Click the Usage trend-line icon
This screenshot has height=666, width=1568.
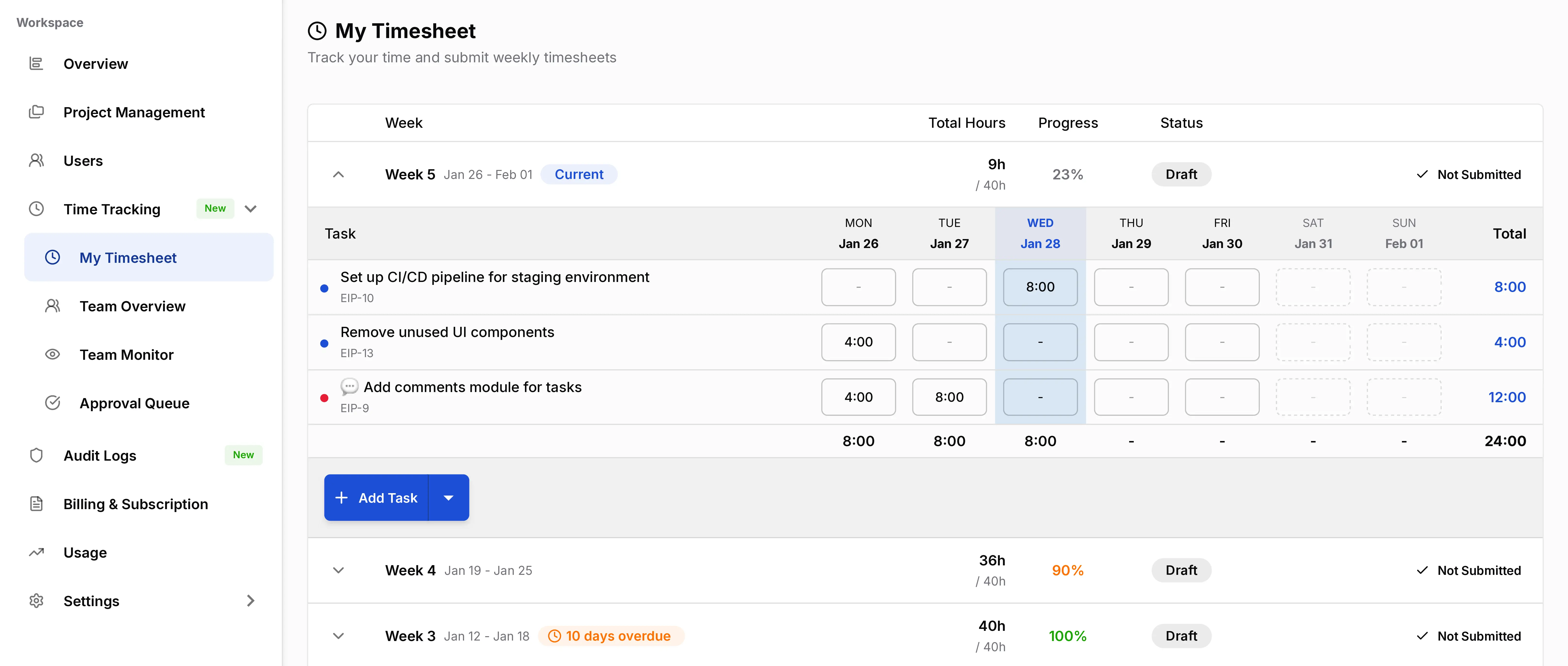click(x=37, y=552)
